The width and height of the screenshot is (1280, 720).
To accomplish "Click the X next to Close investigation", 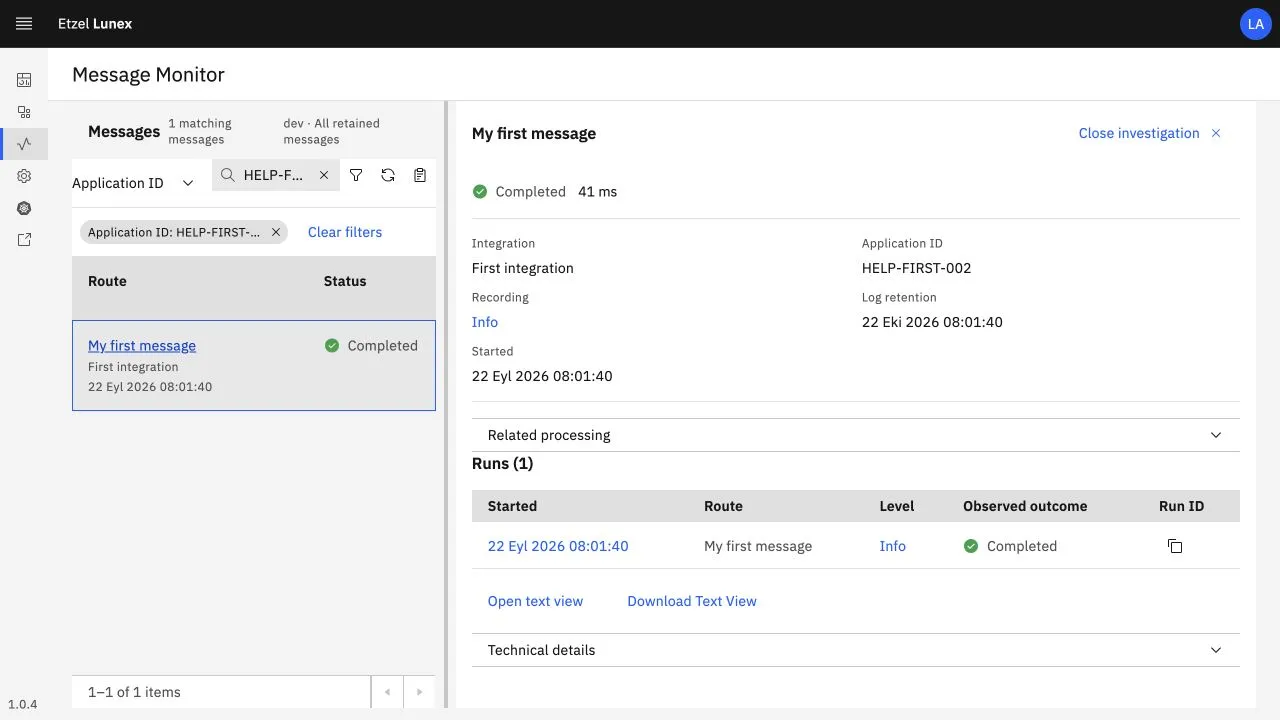I will [x=1216, y=133].
